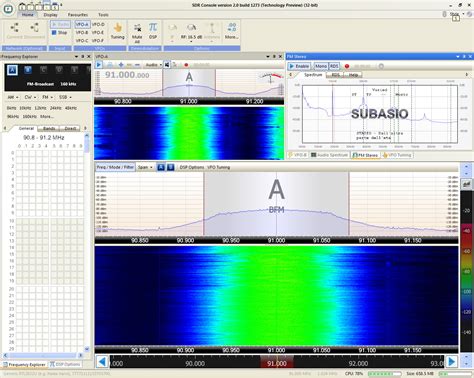This screenshot has width=474, height=378.
Task: Select VFO C icon in Frequency Explorer
Action: pos(43,70)
